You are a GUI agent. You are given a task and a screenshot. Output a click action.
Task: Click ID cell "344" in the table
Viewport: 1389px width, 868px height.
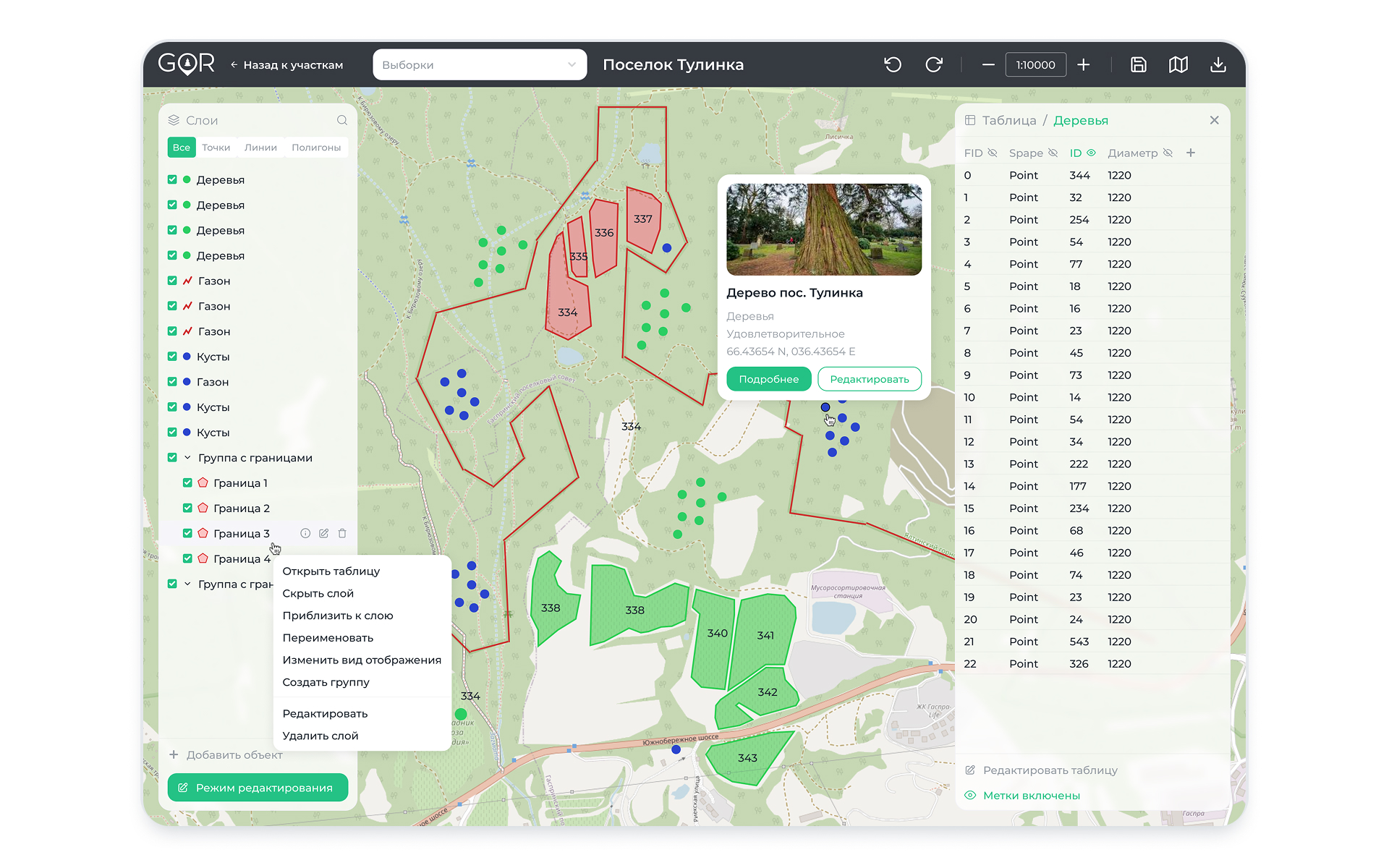click(x=1079, y=175)
